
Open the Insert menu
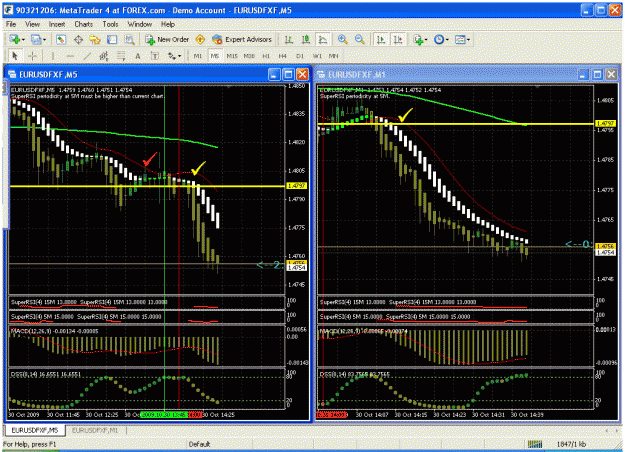pos(57,24)
